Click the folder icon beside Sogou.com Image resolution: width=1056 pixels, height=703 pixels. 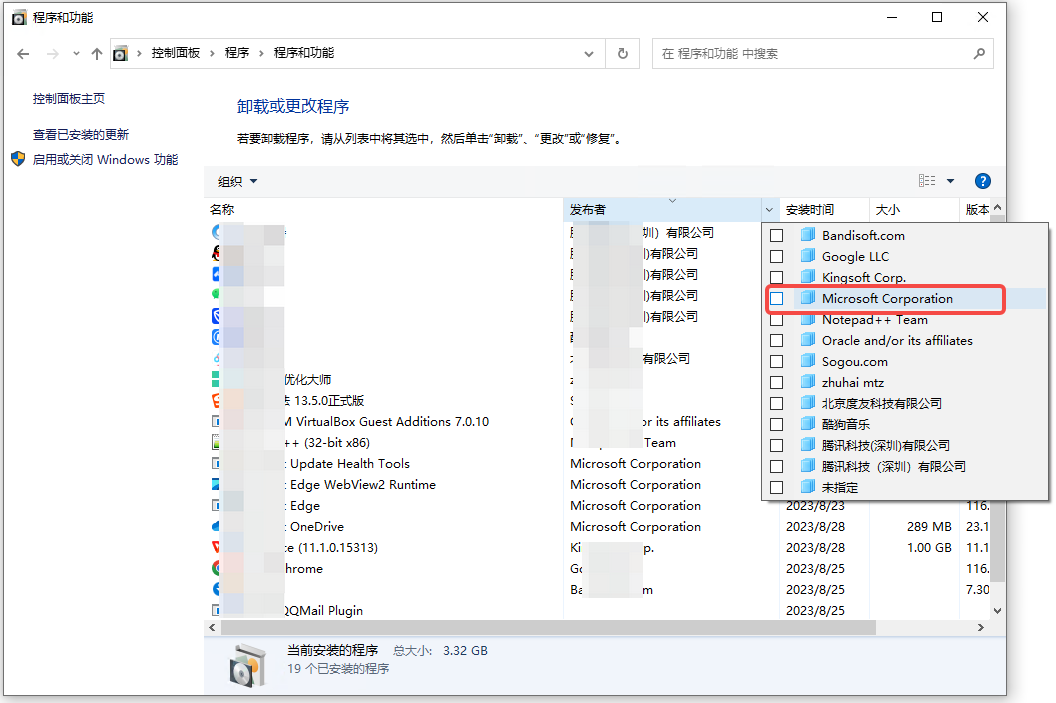click(x=807, y=361)
